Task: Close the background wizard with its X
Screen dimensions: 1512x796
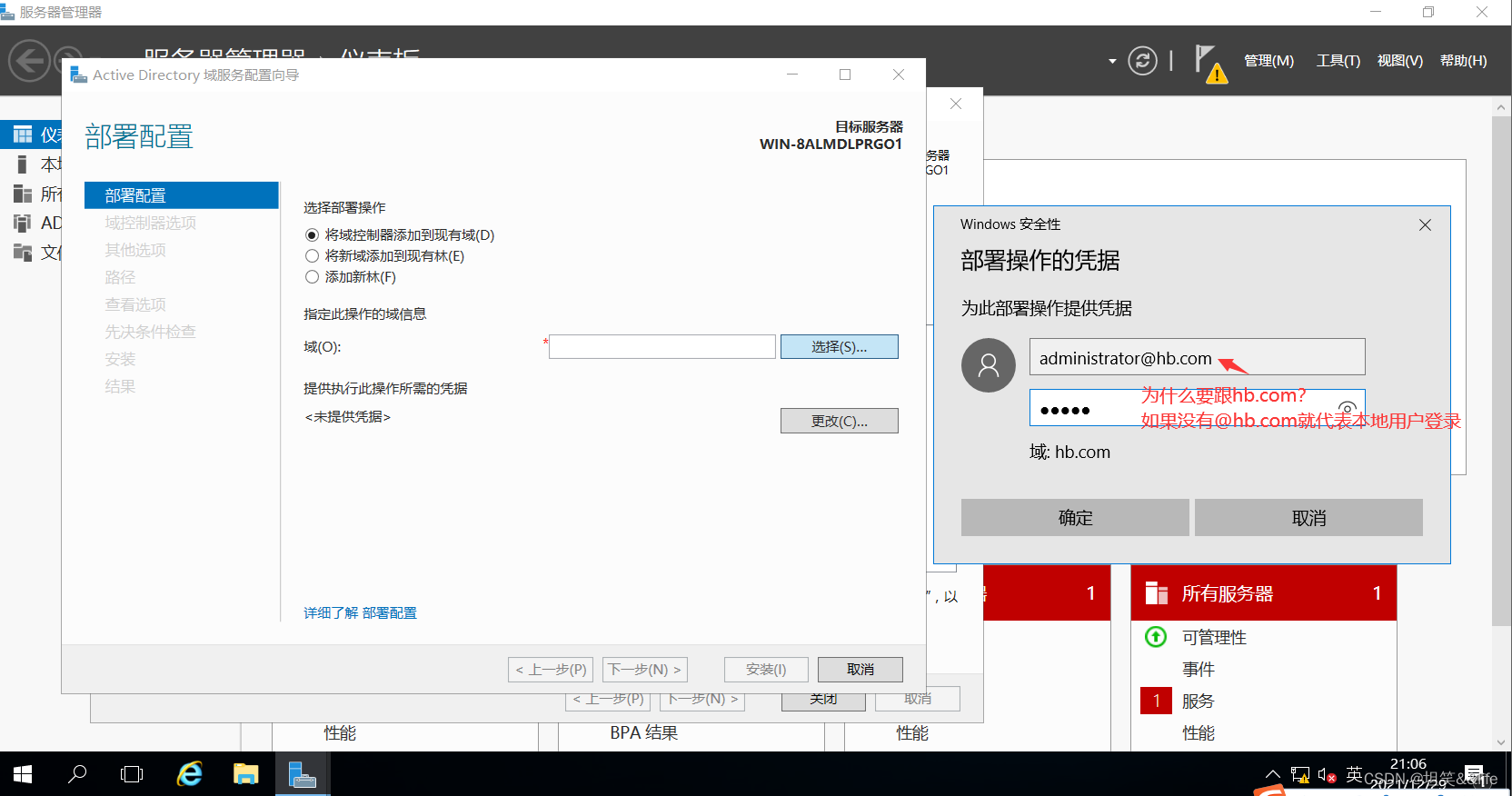Action: click(956, 104)
